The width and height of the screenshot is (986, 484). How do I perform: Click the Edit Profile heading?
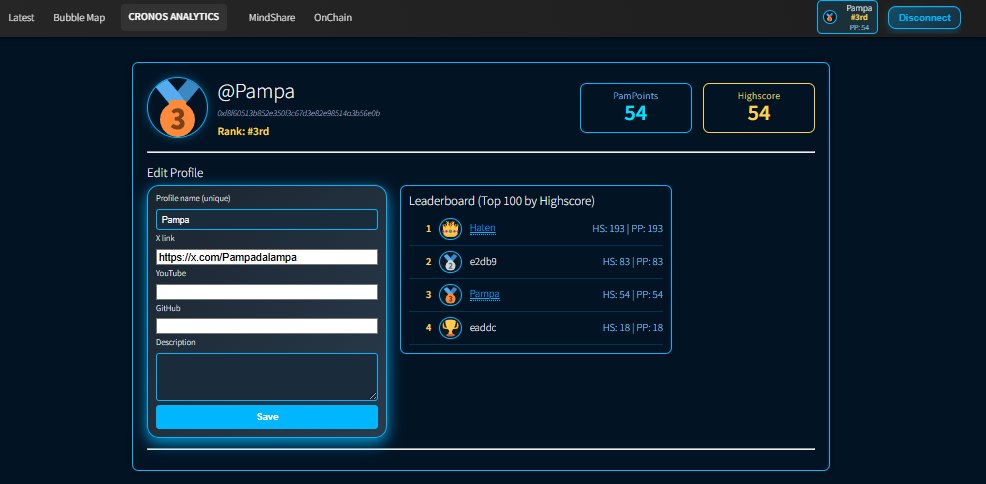(175, 173)
